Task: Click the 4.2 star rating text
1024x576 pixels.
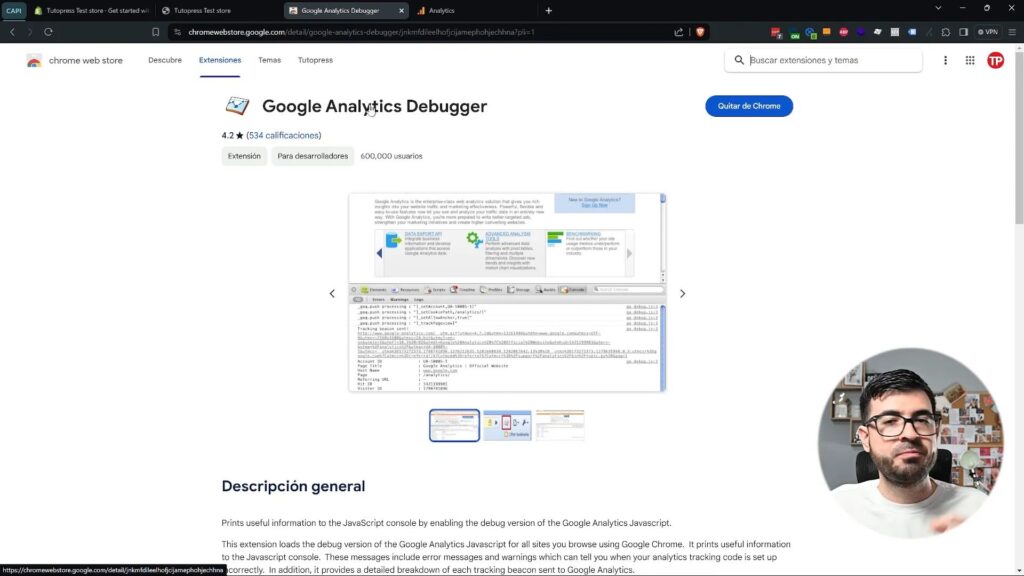Action: pyautogui.click(x=232, y=135)
